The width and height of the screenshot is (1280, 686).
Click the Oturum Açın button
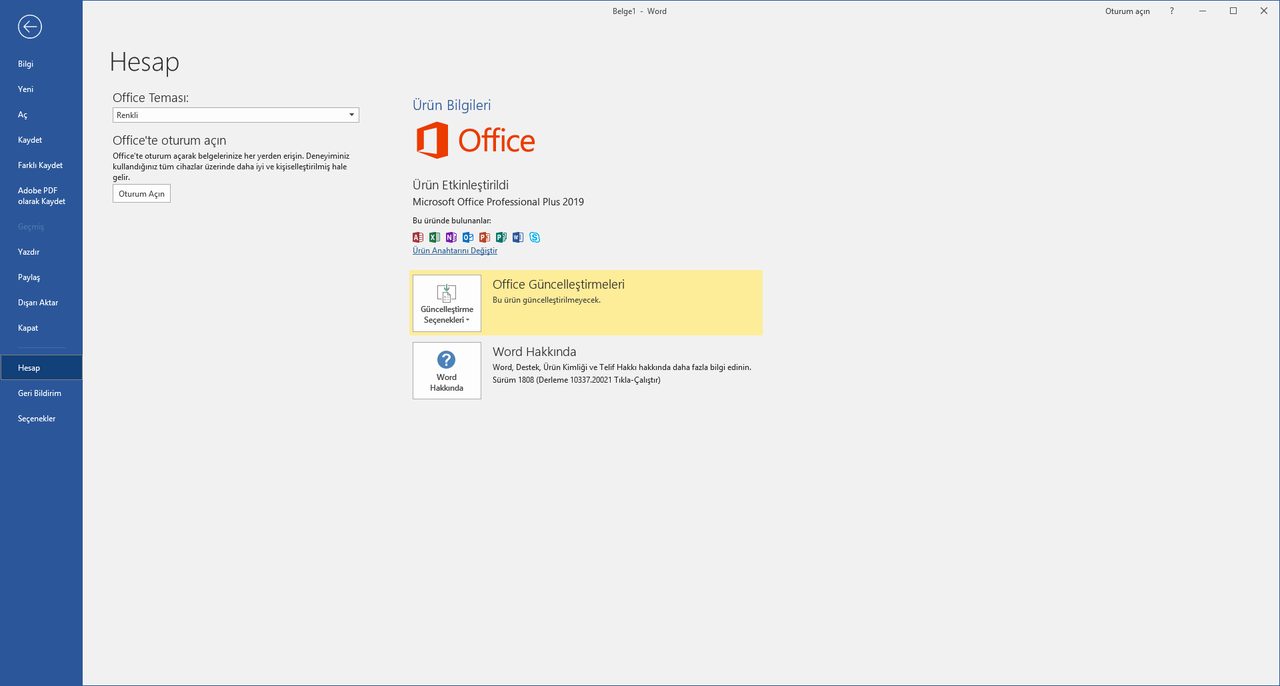click(142, 194)
